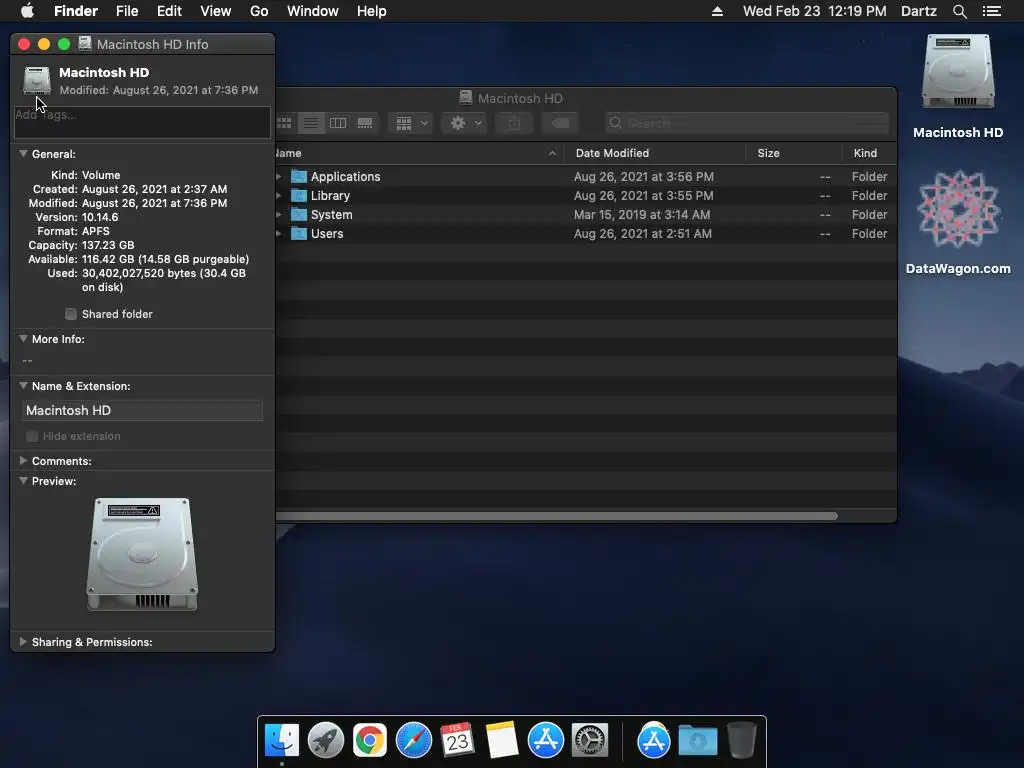Open the group-by arrangement dropdown
Viewport: 1024px width, 768px height.
click(x=411, y=123)
